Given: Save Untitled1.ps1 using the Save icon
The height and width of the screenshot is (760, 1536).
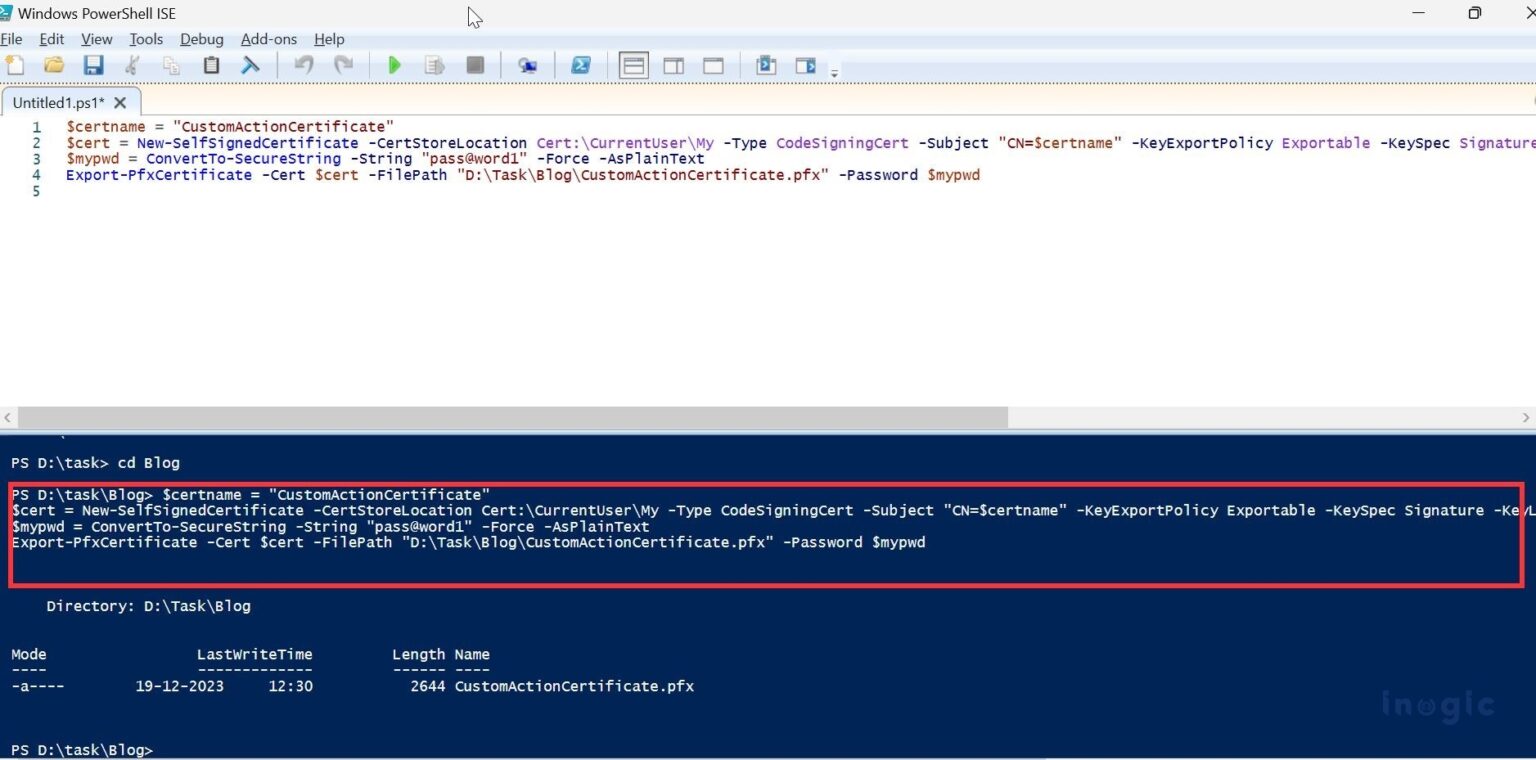Looking at the screenshot, I should [93, 64].
